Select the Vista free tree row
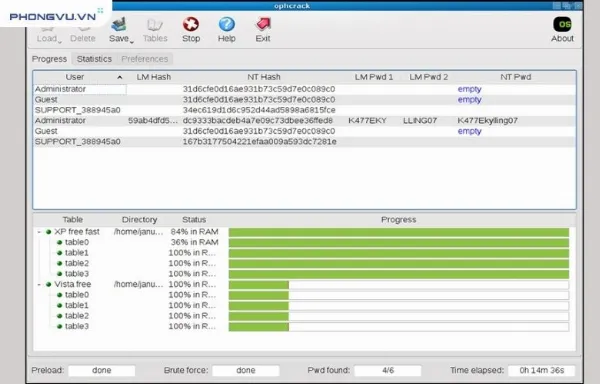Image resolution: width=600 pixels, height=384 pixels. (303, 284)
